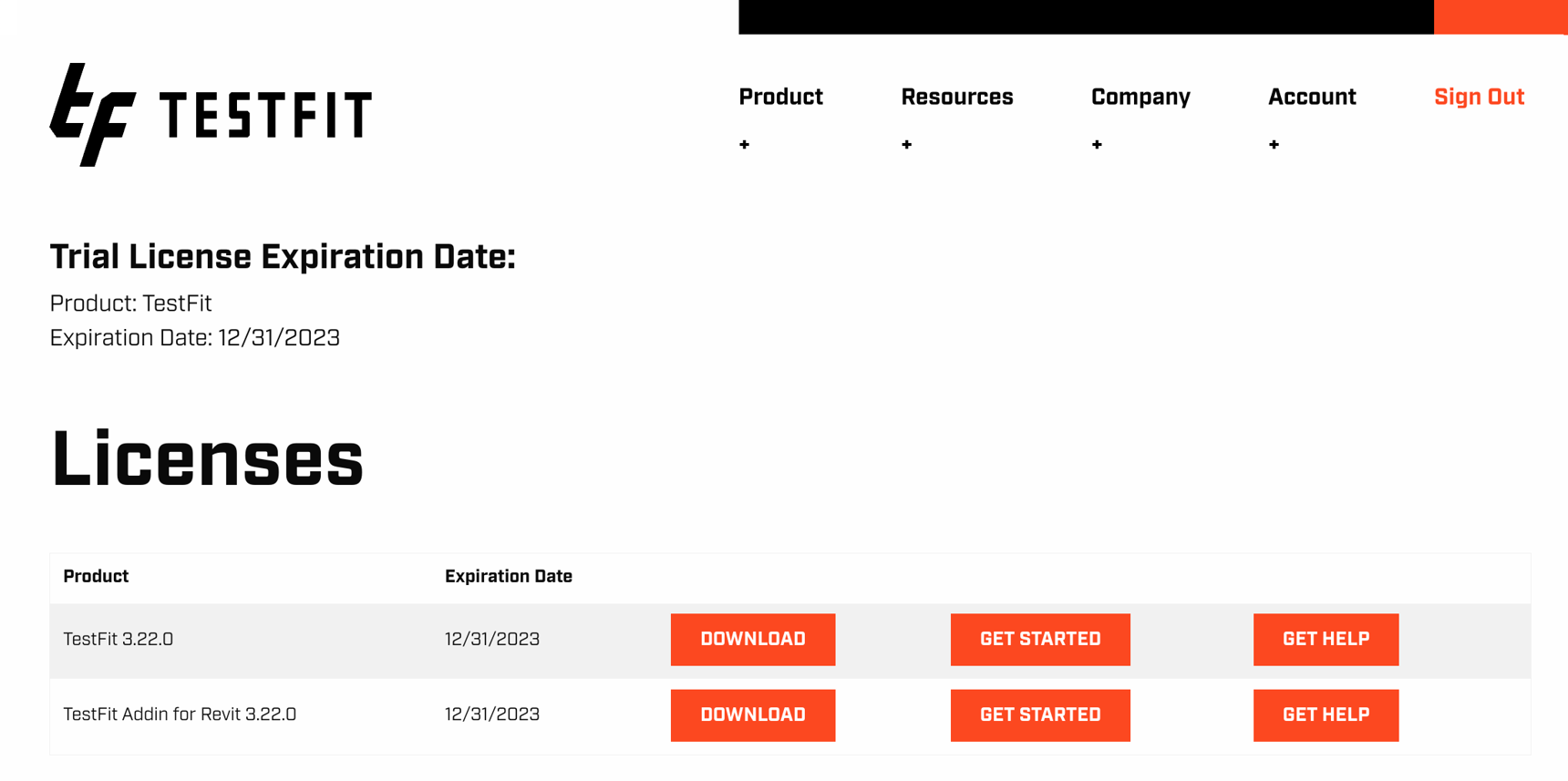
Task: Click the Product column header
Action: coord(95,576)
